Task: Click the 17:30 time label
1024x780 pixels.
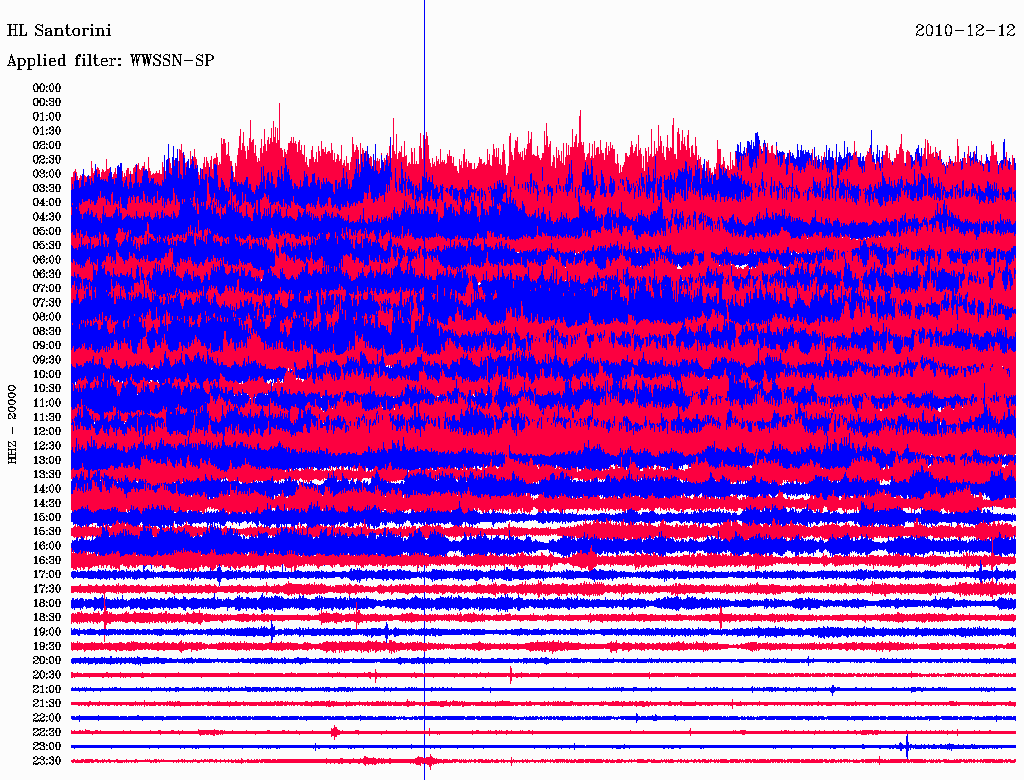Action: click(x=47, y=589)
